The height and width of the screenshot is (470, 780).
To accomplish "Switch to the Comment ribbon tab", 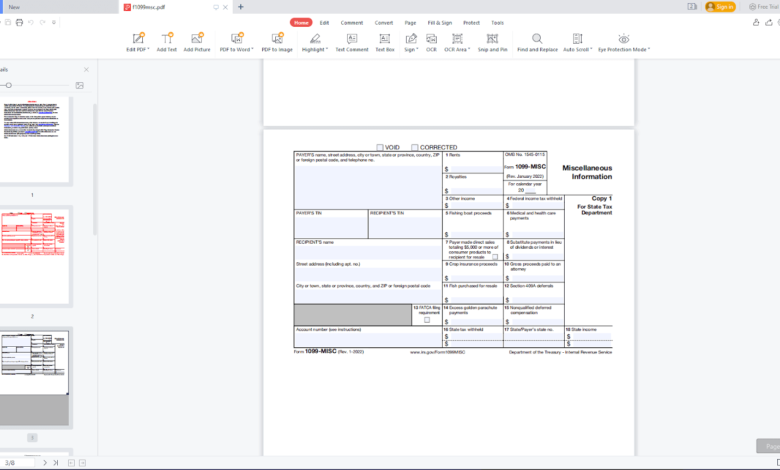I will point(352,22).
